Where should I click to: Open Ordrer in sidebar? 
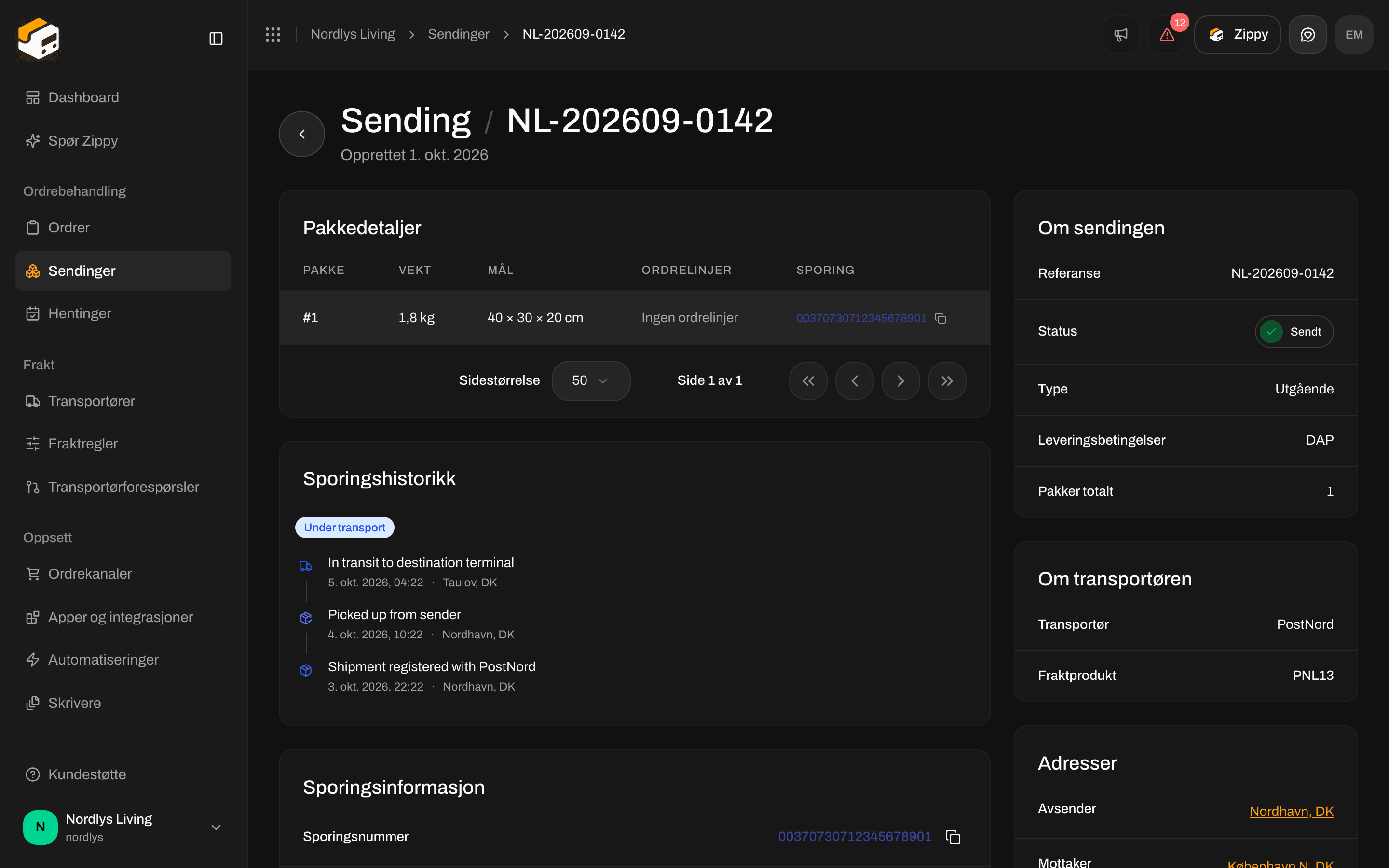(123, 227)
